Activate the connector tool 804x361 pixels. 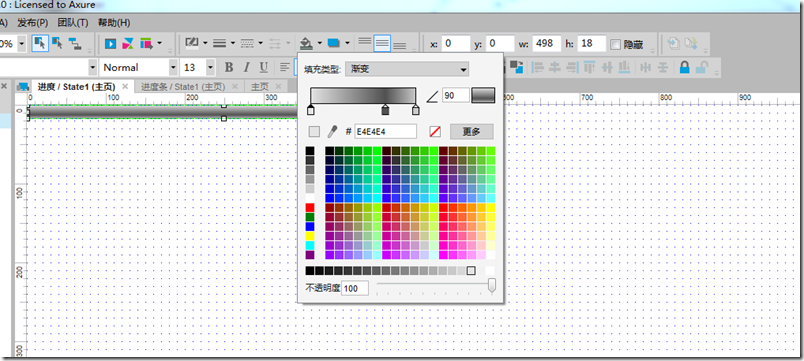[75, 44]
